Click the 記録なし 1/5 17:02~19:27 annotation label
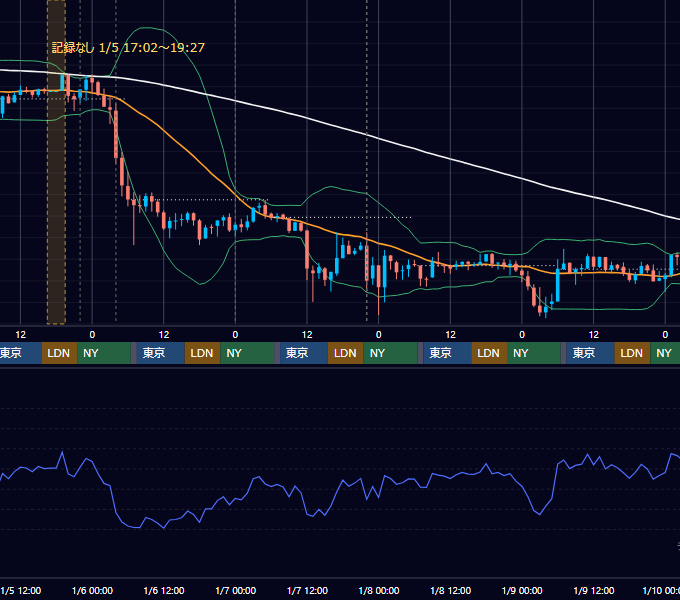 (128, 48)
